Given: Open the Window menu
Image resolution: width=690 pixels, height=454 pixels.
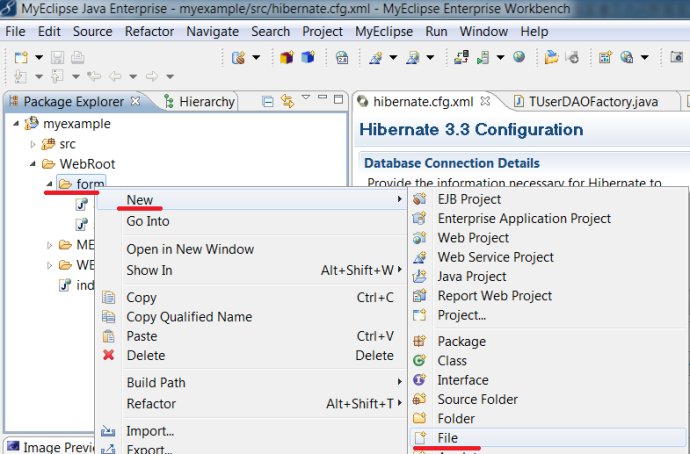Looking at the screenshot, I should coord(484,32).
